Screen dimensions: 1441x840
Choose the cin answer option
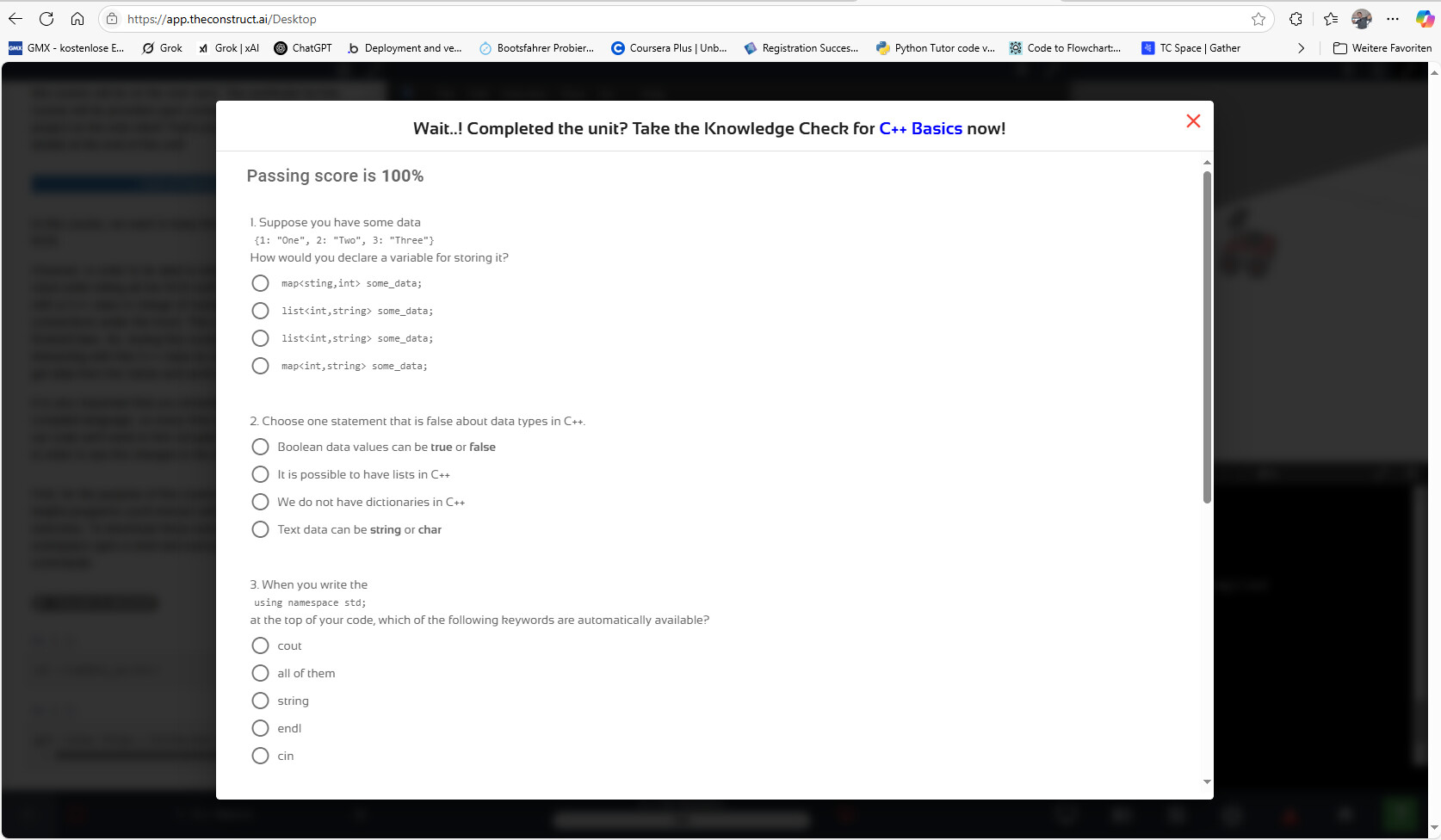(x=260, y=756)
